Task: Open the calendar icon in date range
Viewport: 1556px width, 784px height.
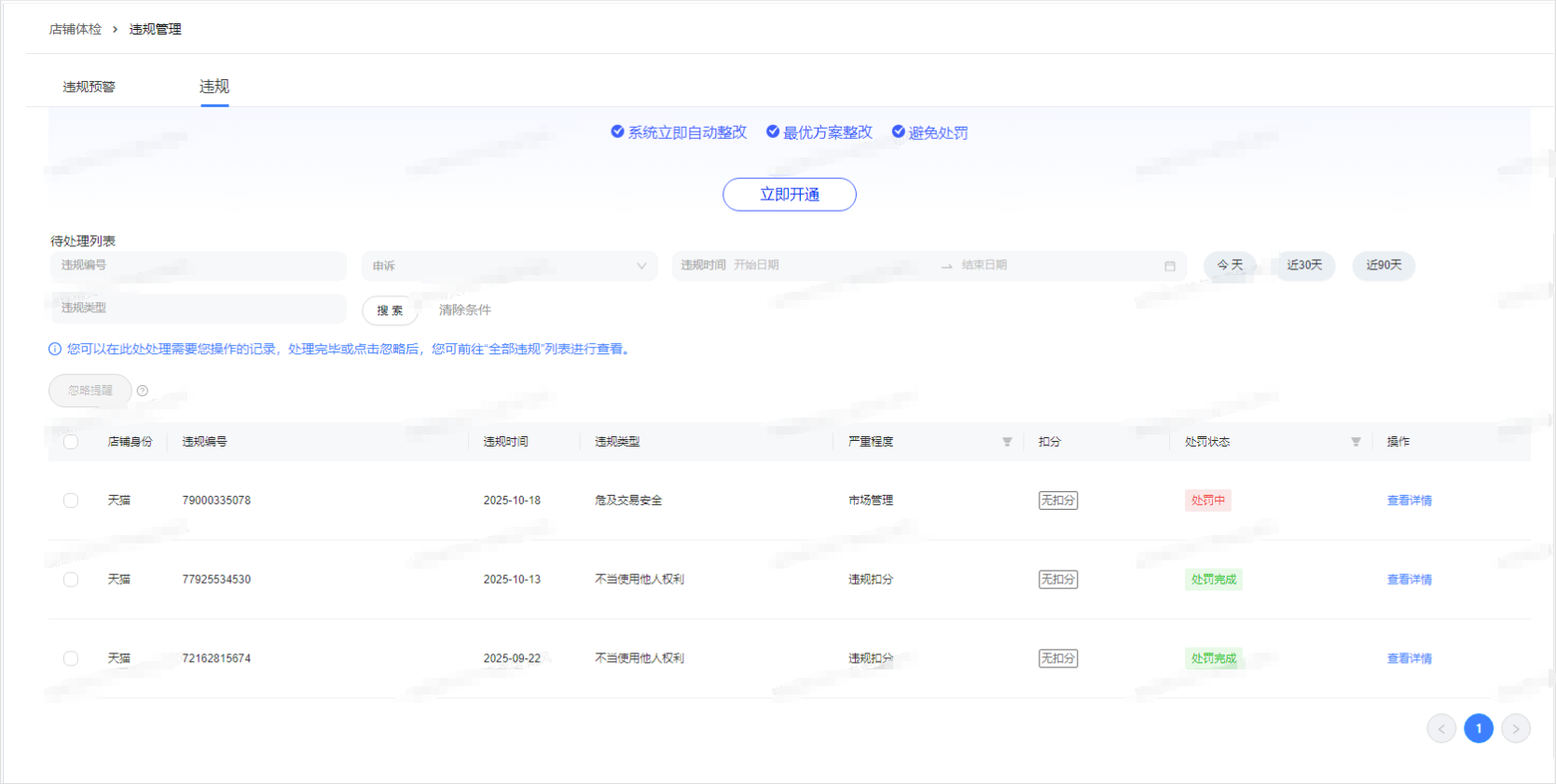Action: pos(1170,266)
